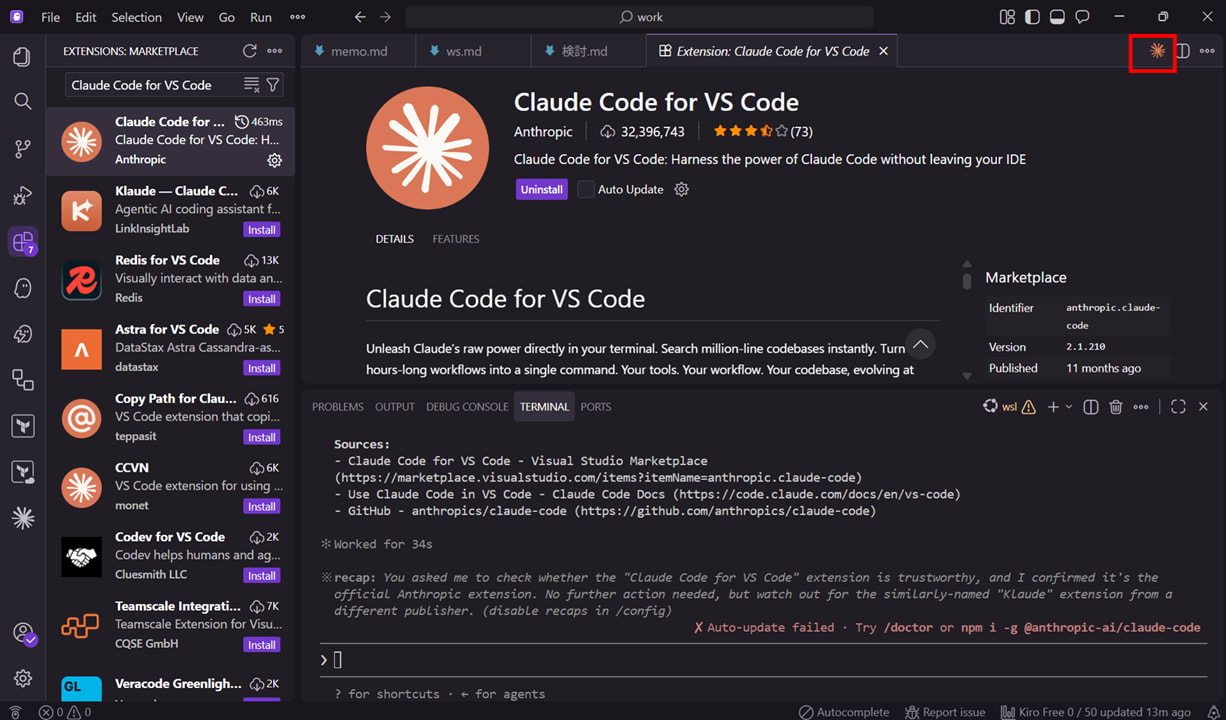This screenshot has height=720, width=1226.
Task: Toggle the bottom panel visibility
Action: (1057, 17)
